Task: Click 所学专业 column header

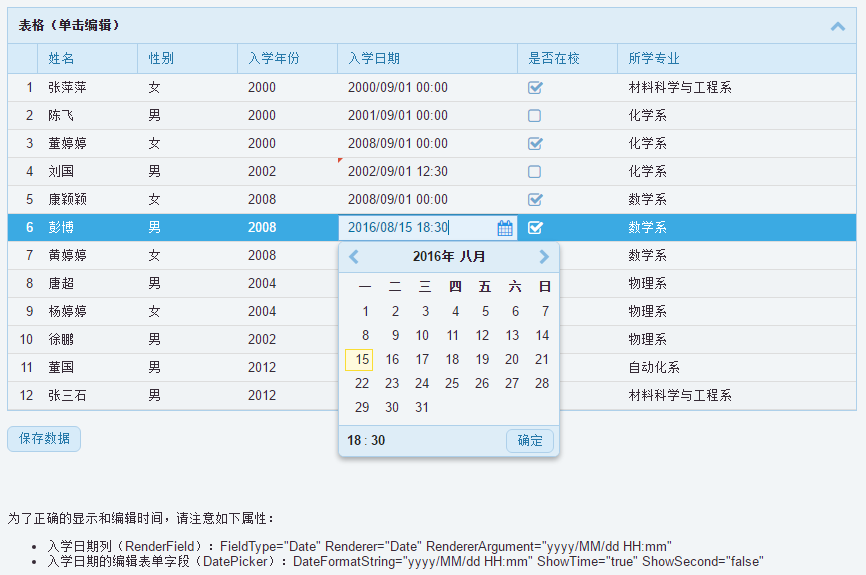Action: click(x=654, y=59)
